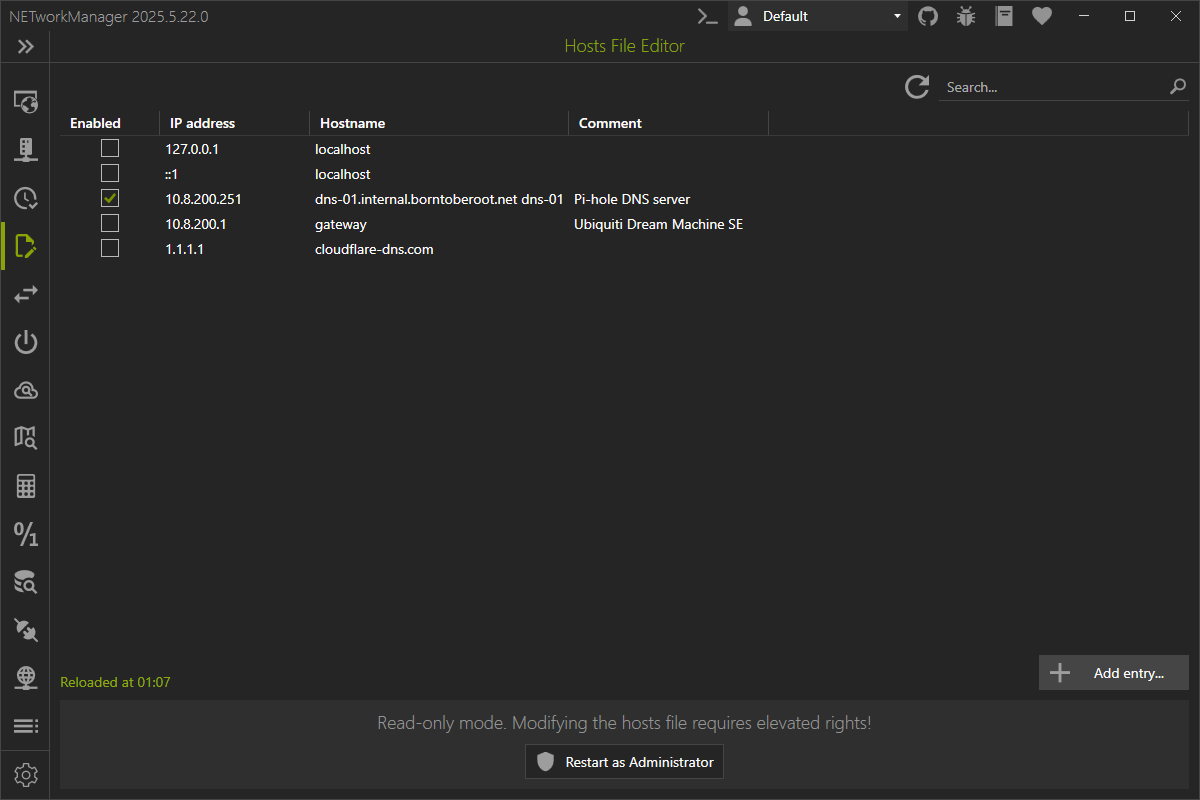Open settings gear in sidebar

pyautogui.click(x=26, y=774)
